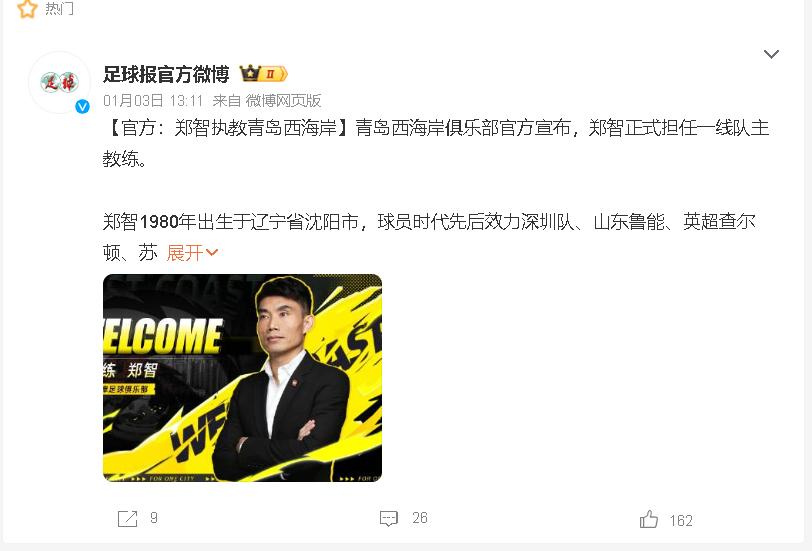Open the 足球报官方微博 account name link

(166, 74)
